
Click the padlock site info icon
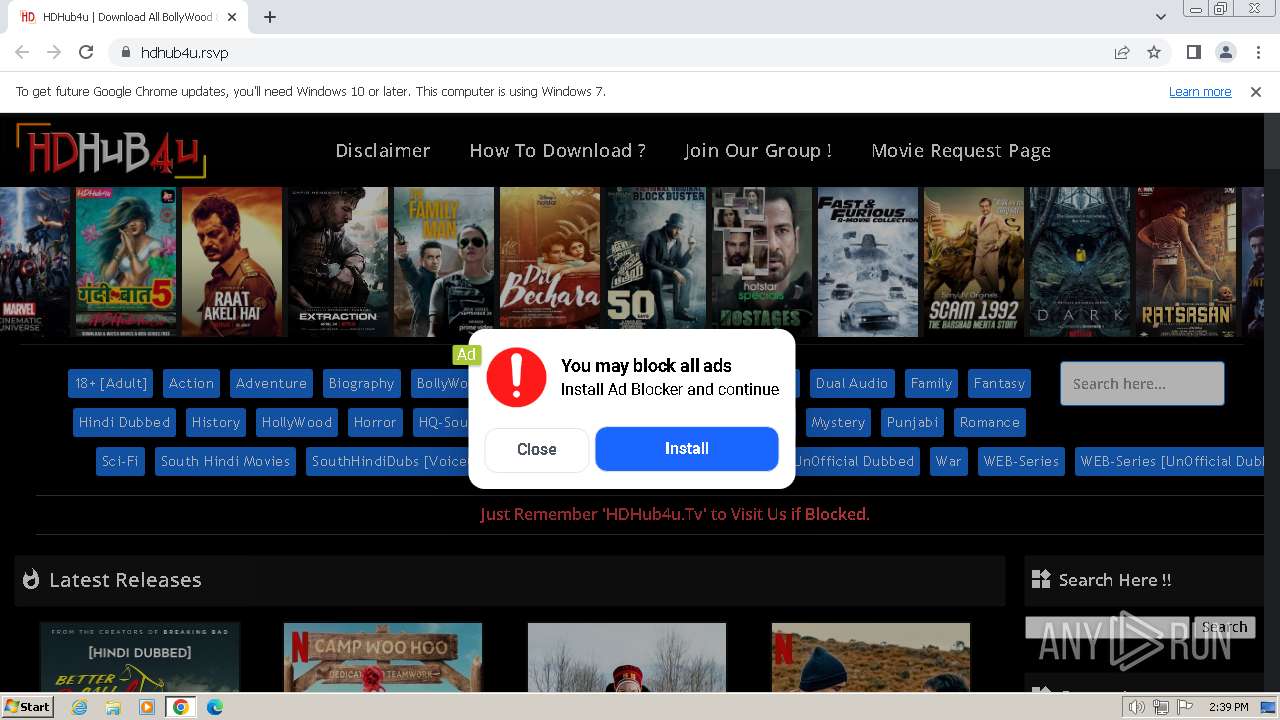click(125, 52)
